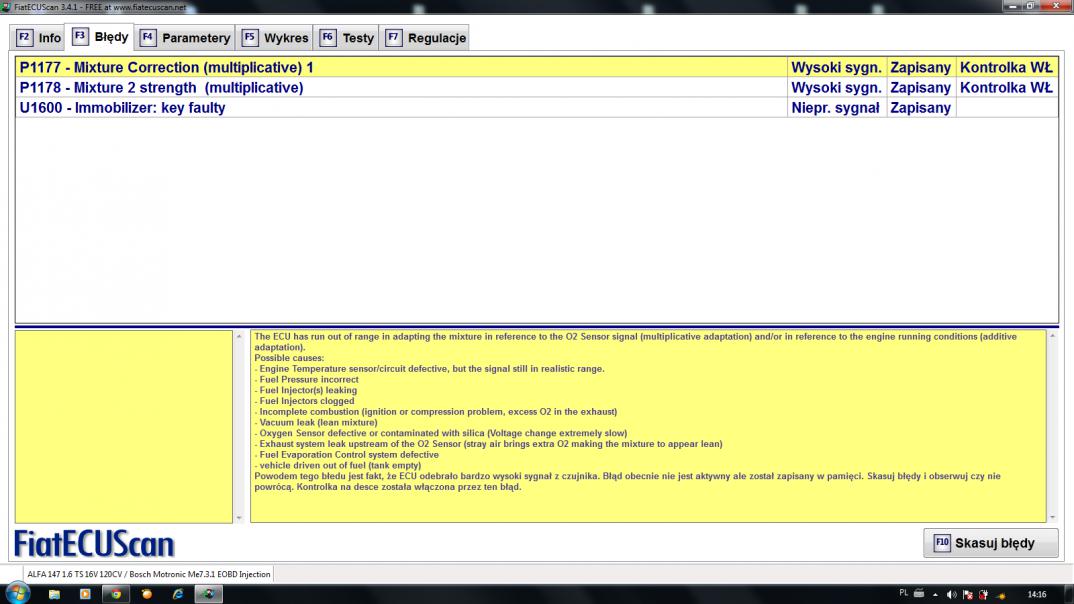Click the Action Center flag icon
Viewport: 1074px width, 604px height.
pos(968,594)
